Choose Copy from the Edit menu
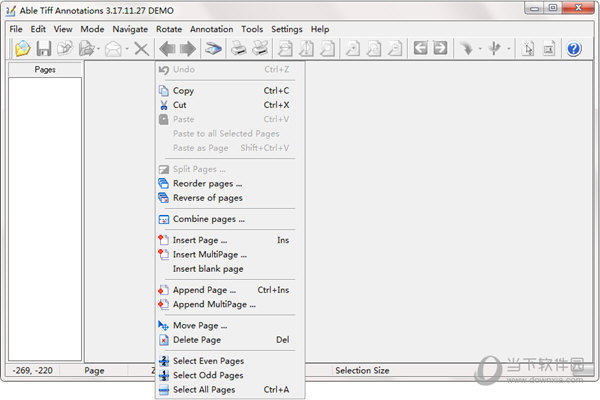This screenshot has width=600, height=400. [x=230, y=91]
